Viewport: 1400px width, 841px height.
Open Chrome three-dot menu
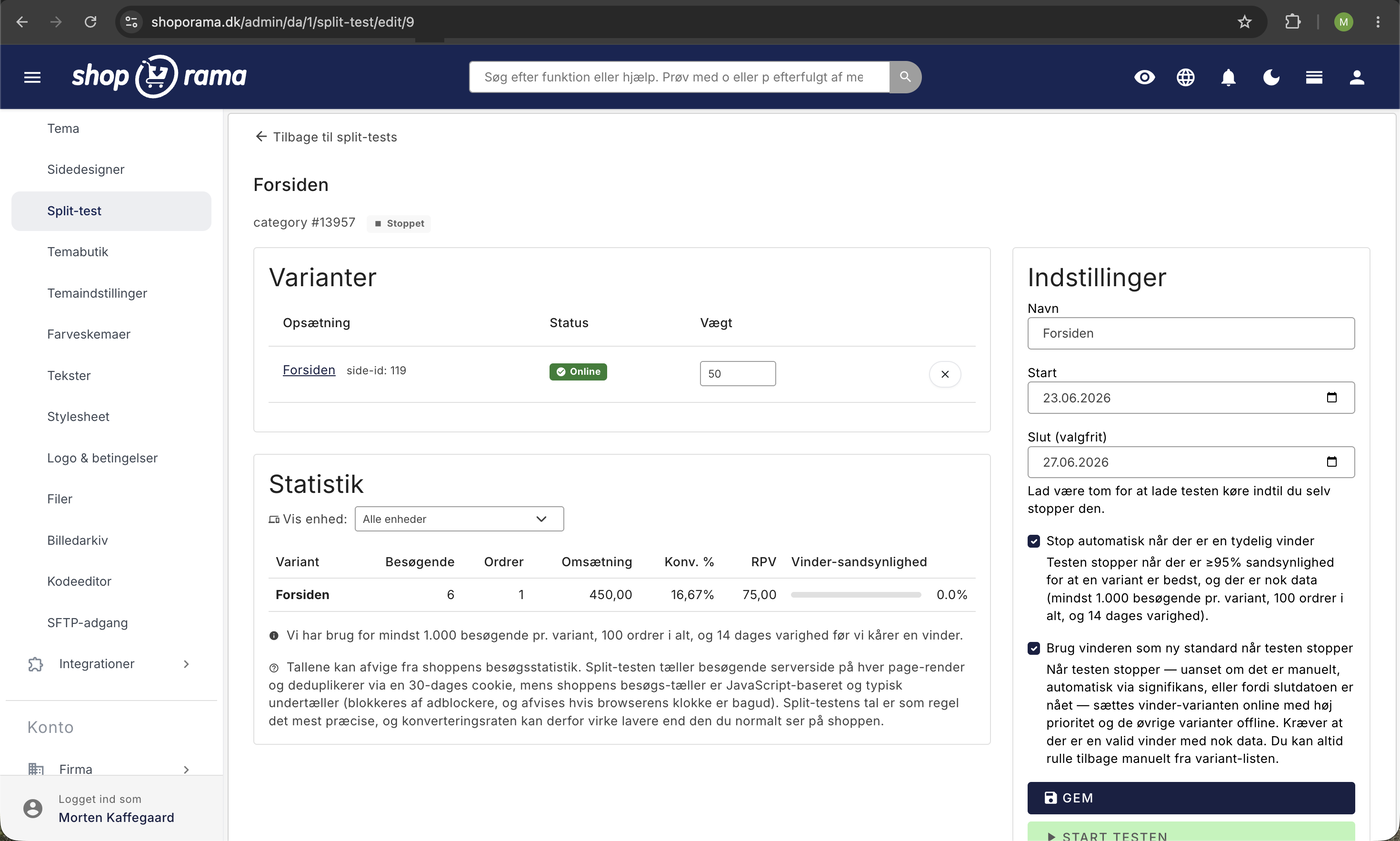pos(1378,21)
